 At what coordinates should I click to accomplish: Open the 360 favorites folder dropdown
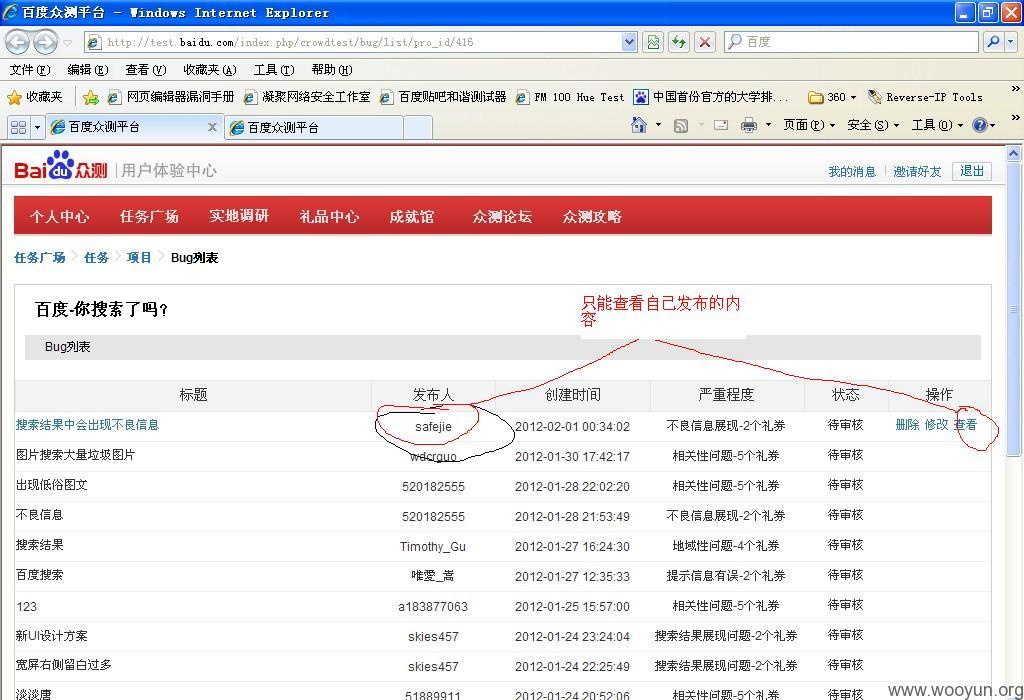[x=832, y=97]
